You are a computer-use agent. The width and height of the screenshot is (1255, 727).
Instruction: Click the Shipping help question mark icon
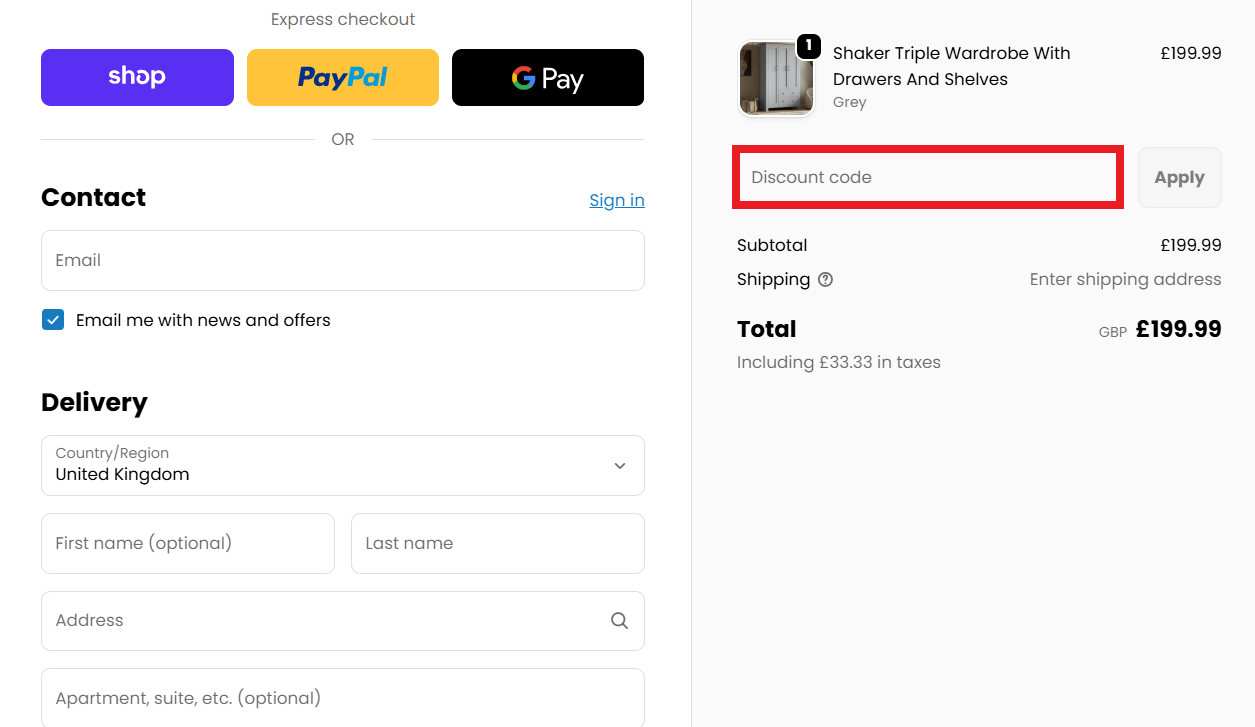825,280
